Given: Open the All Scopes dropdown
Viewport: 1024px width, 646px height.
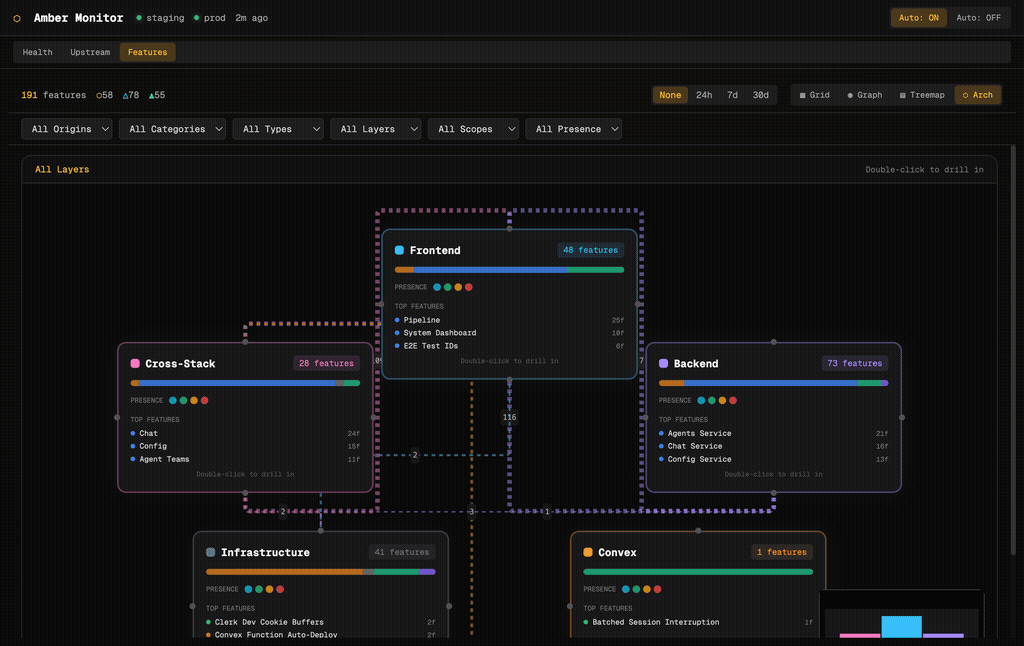Looking at the screenshot, I should [x=473, y=129].
